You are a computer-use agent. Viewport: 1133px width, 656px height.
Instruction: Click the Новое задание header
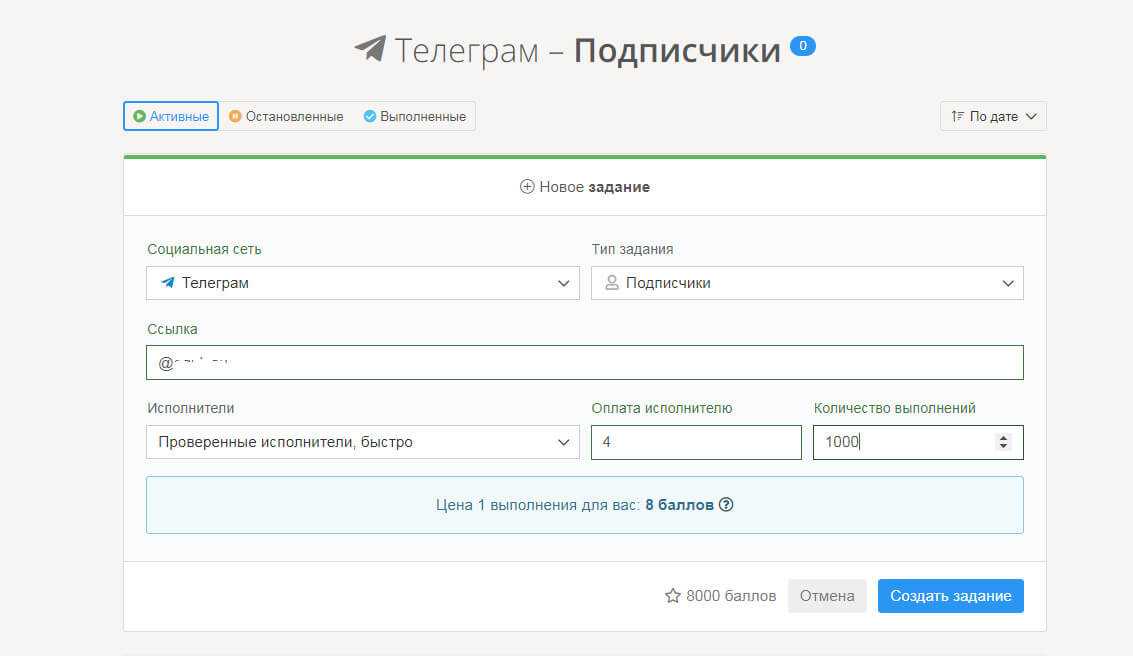[x=585, y=187]
